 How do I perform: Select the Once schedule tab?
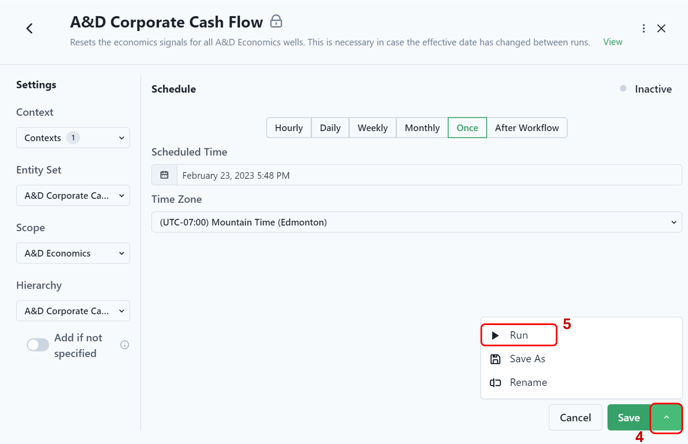tap(467, 128)
